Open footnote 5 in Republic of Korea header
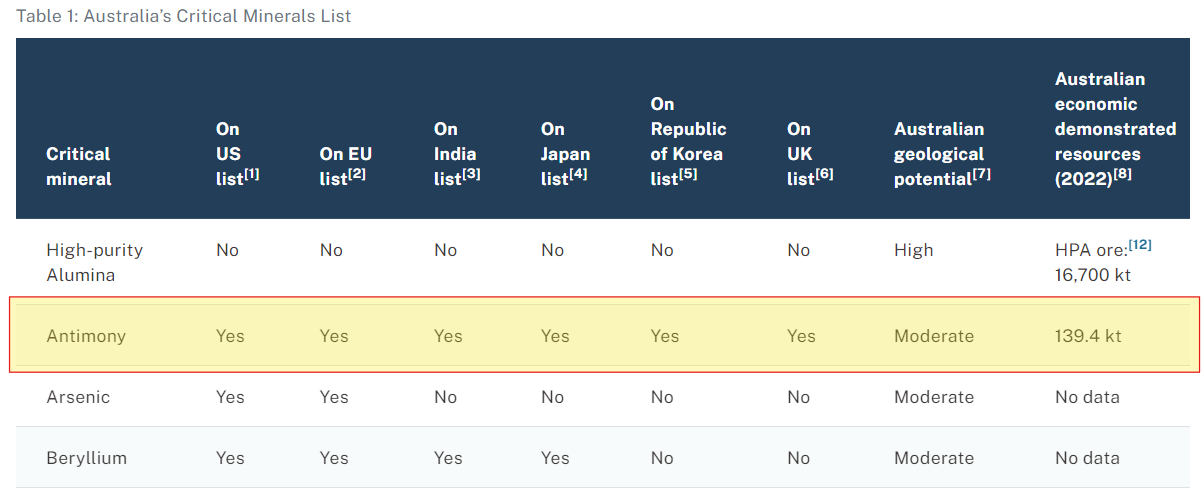Viewport: 1201px width, 492px height. (x=688, y=174)
